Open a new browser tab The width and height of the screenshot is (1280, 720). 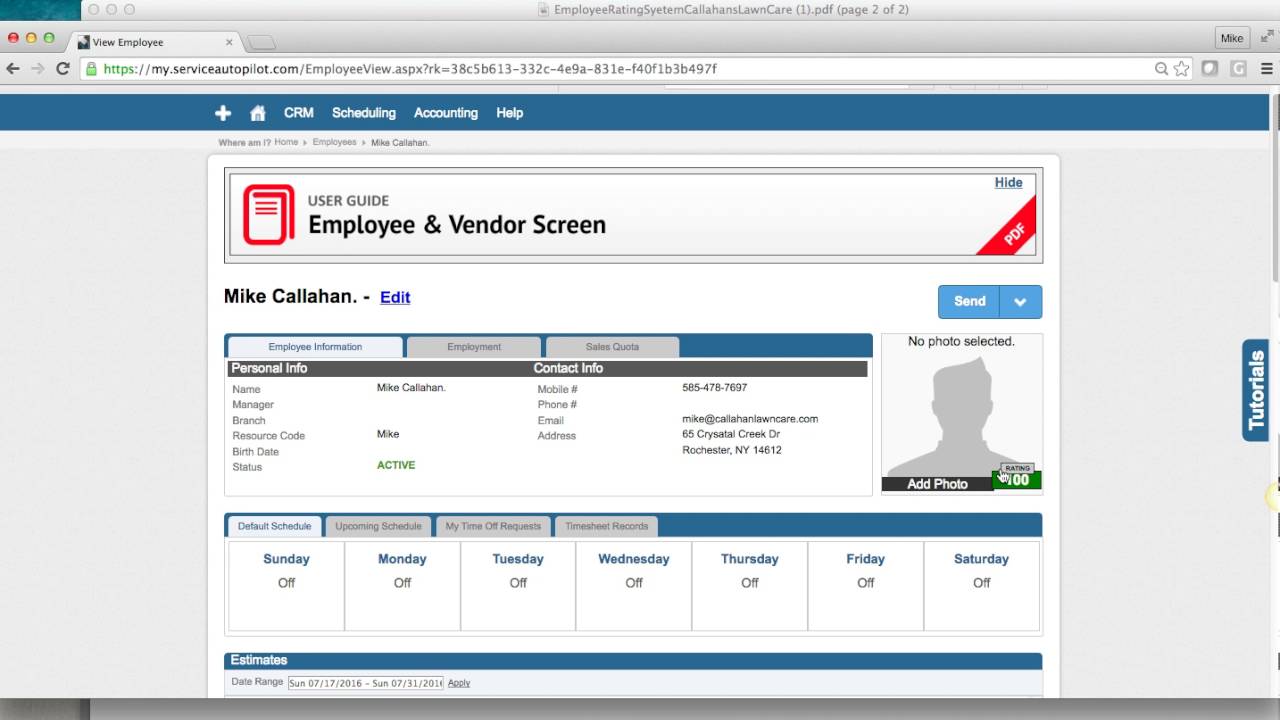coord(261,42)
